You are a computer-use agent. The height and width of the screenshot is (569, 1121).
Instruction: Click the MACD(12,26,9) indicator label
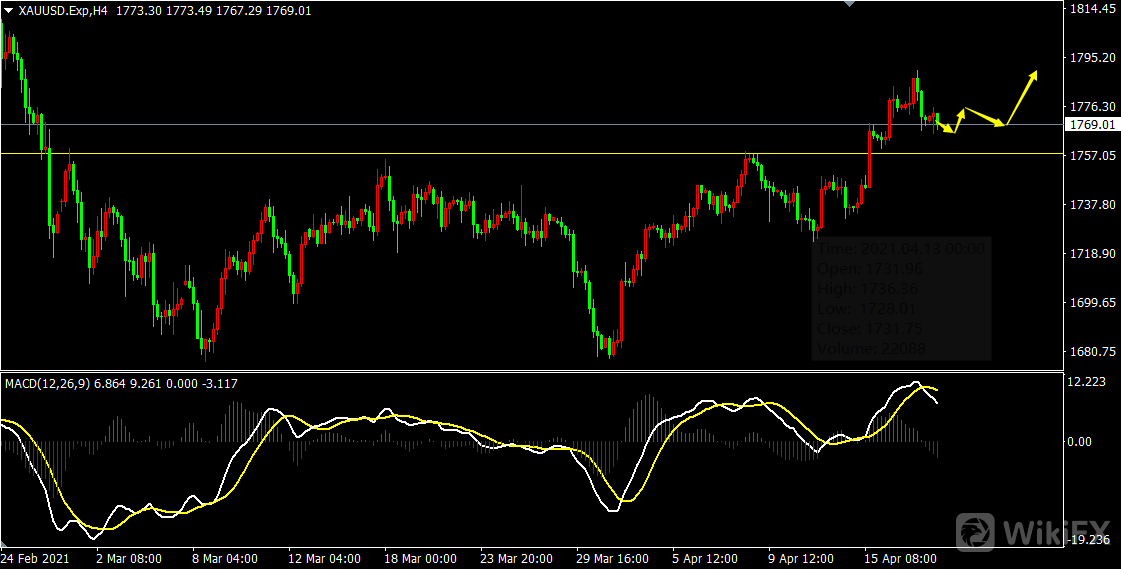click(x=47, y=383)
